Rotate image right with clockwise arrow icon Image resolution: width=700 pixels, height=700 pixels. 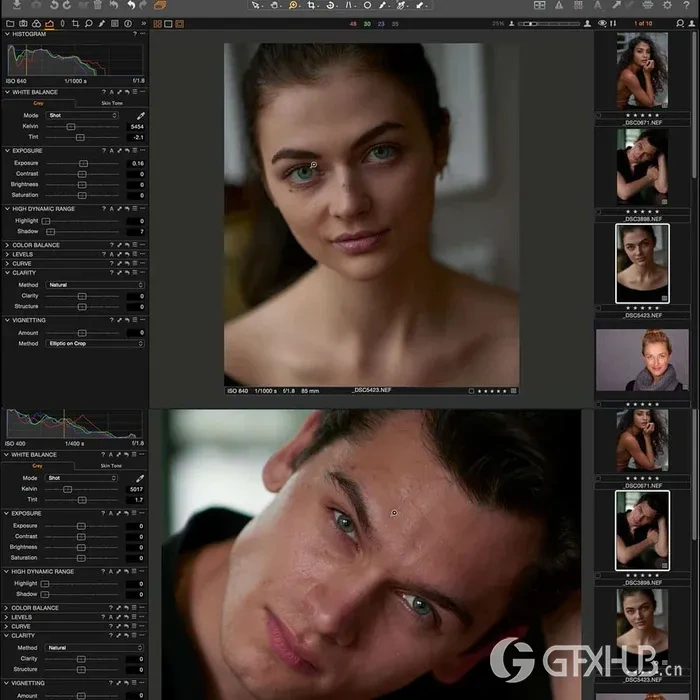[x=67, y=5]
